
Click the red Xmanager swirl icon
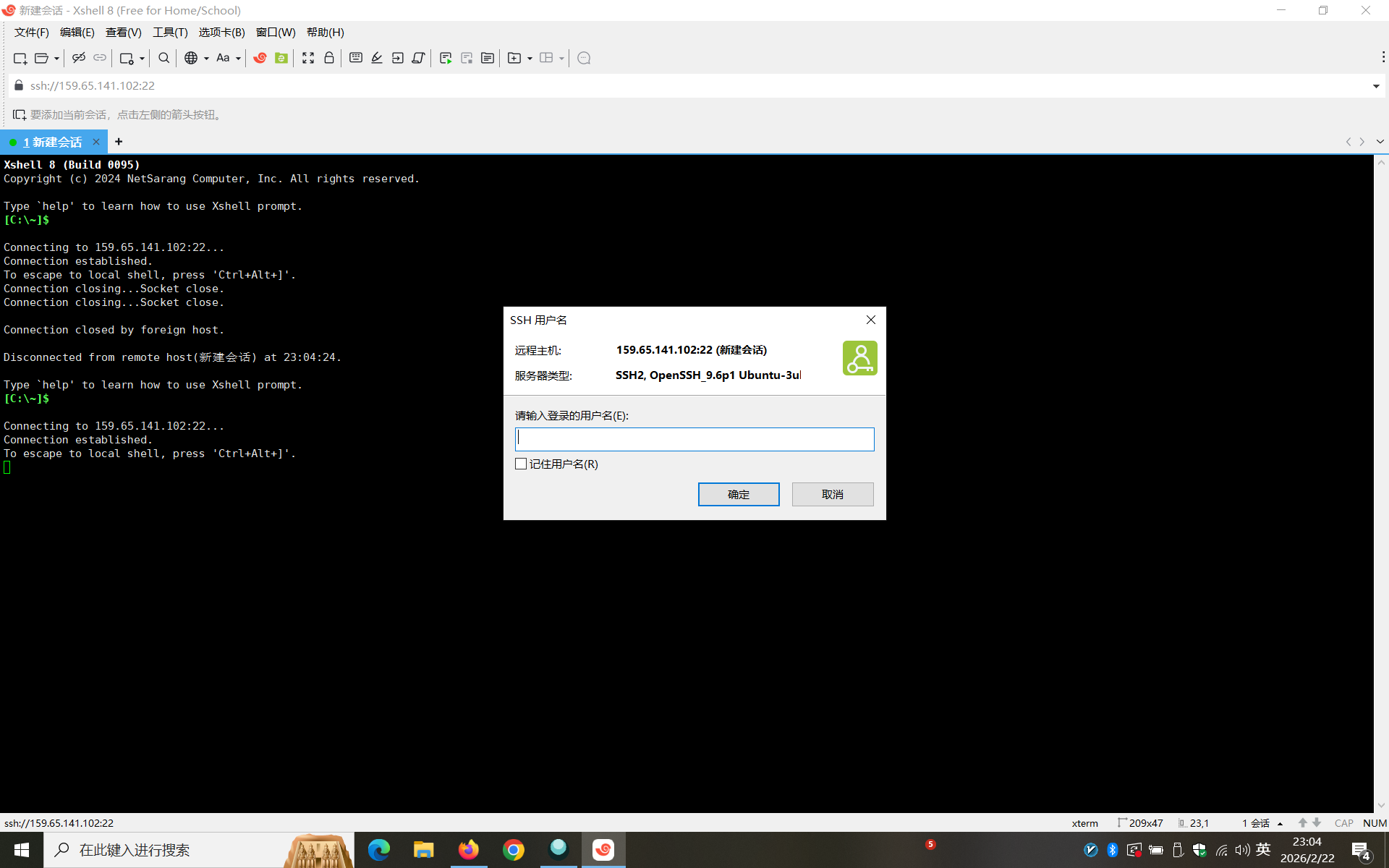[260, 58]
